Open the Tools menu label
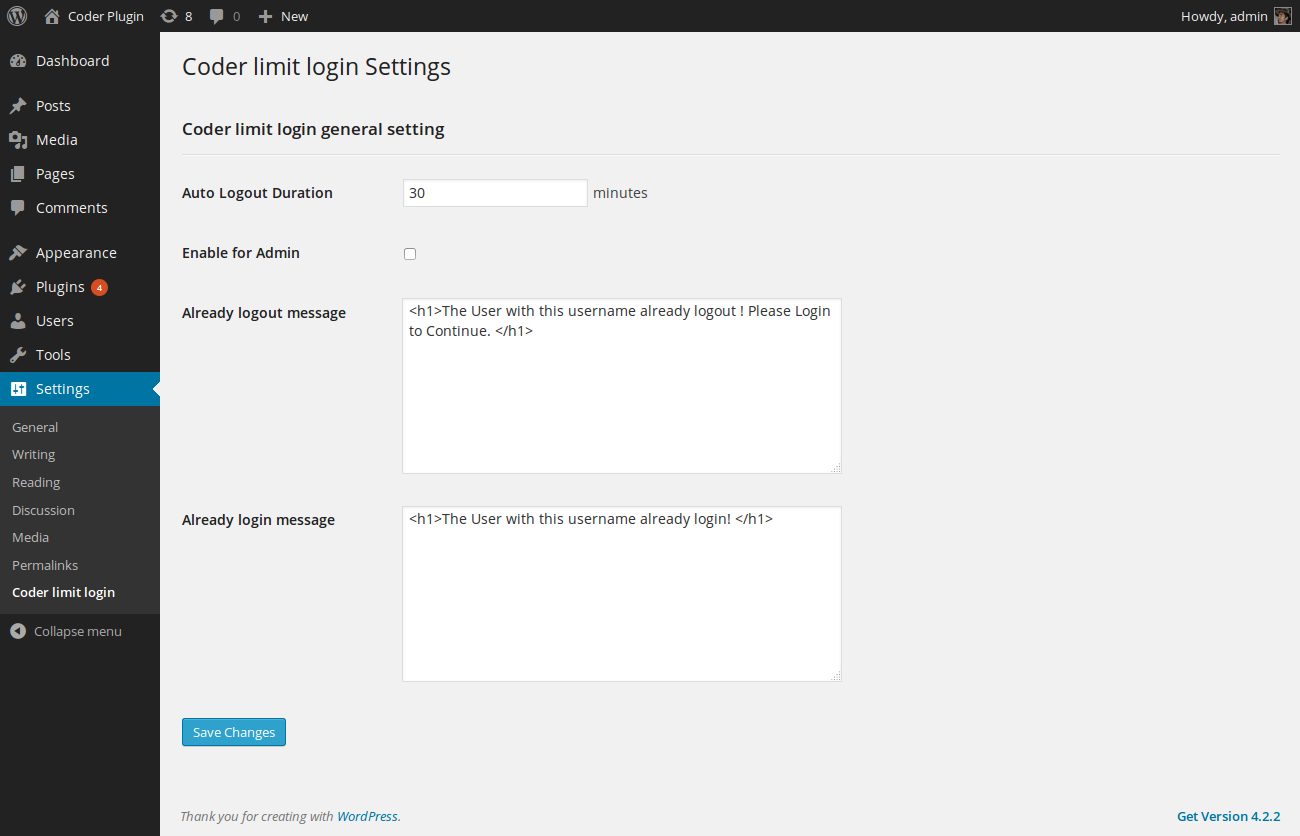 53,355
